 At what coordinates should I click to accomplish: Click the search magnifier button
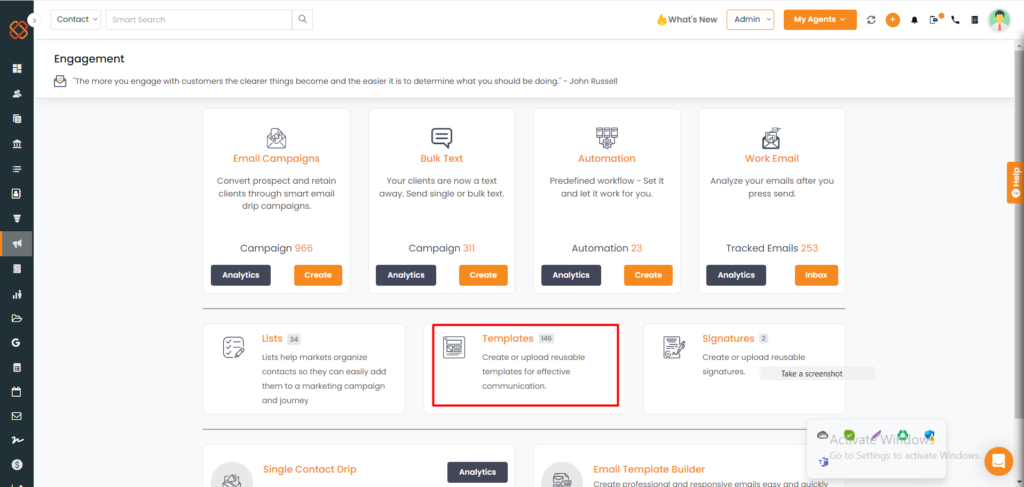(302, 20)
